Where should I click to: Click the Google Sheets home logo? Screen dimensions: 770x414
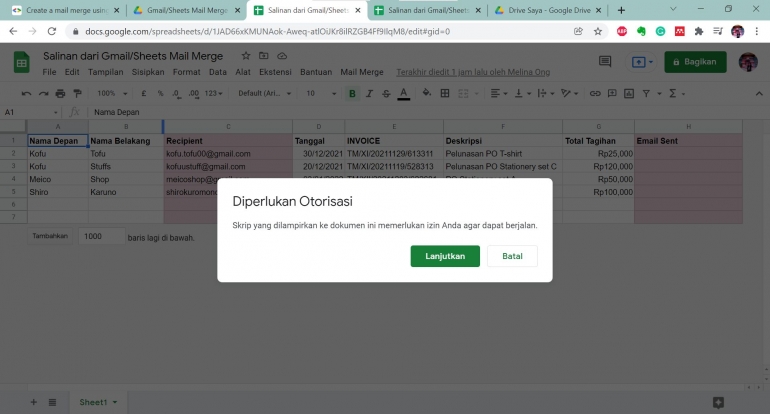click(21, 62)
